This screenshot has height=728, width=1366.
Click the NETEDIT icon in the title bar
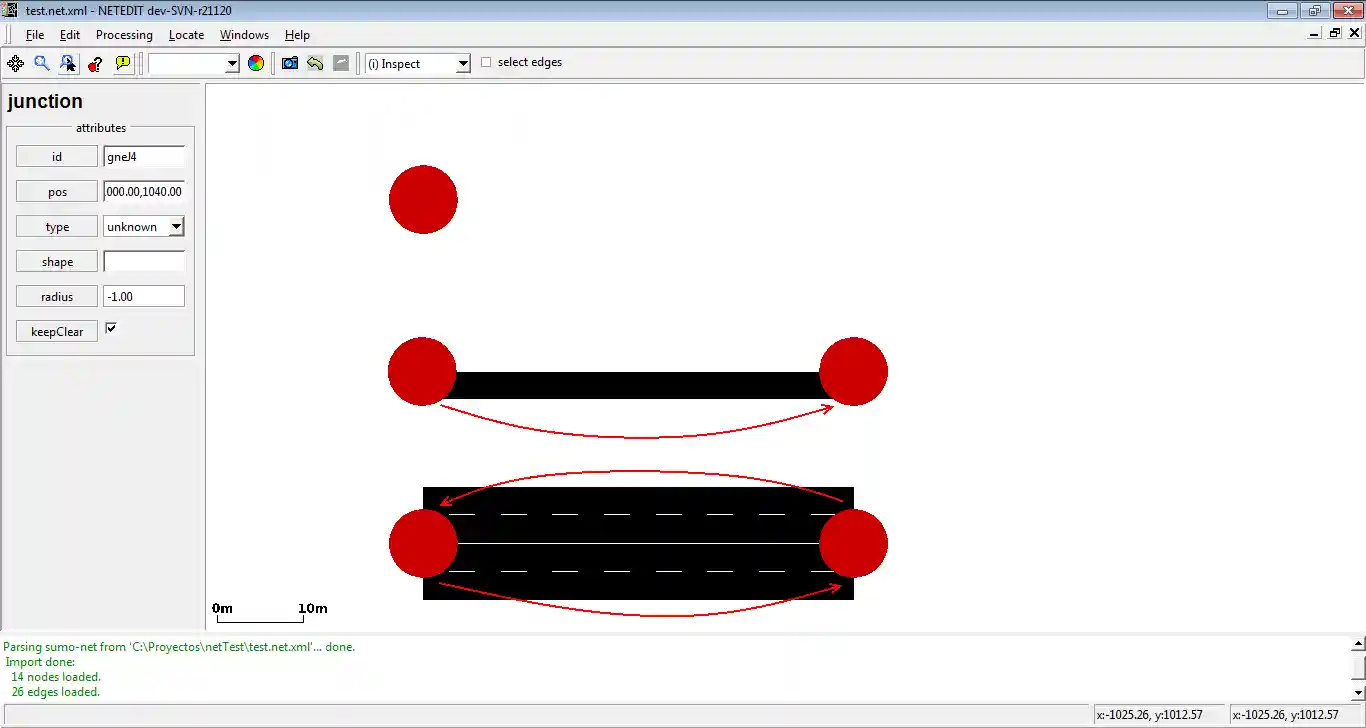click(10, 10)
